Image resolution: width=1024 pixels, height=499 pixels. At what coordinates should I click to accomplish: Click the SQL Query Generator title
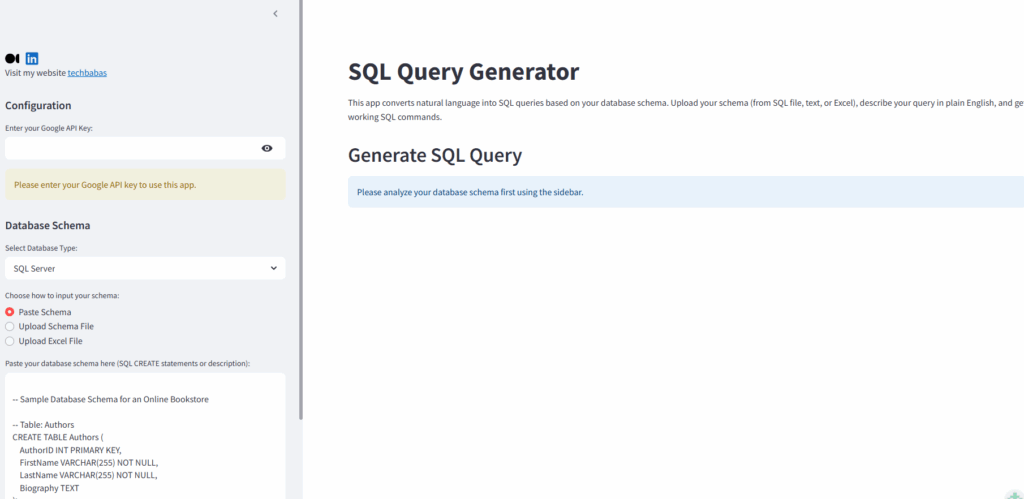463,72
